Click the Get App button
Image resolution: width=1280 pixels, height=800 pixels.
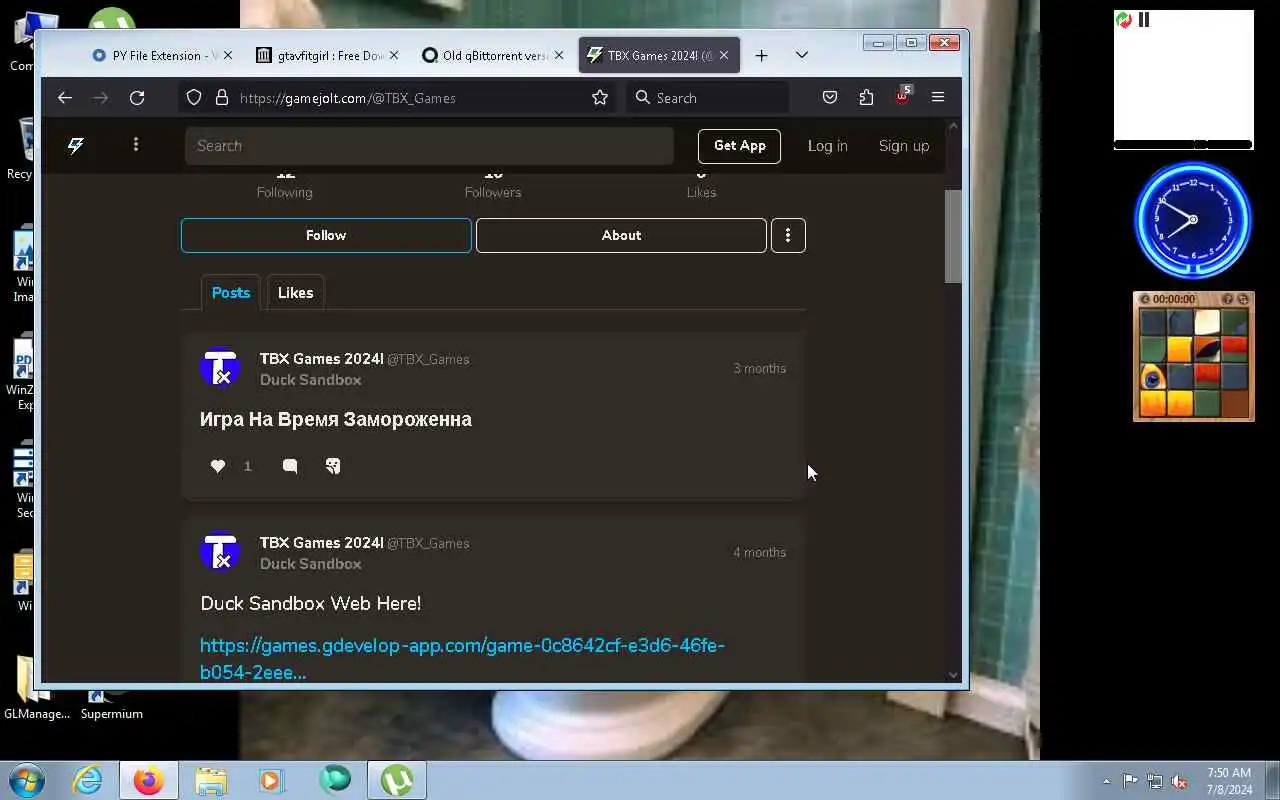click(740, 146)
